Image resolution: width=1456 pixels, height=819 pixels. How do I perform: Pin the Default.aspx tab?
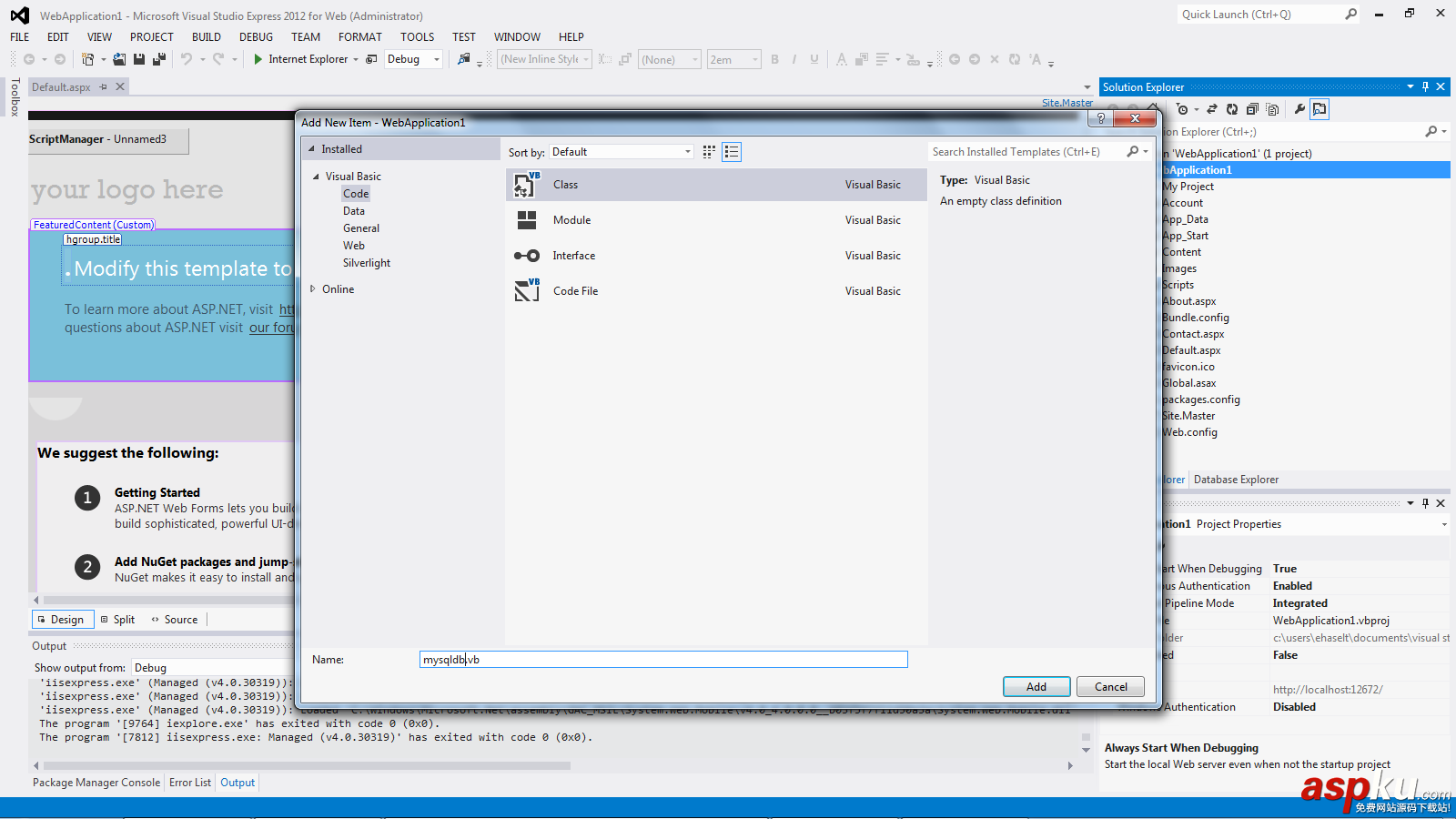(104, 86)
